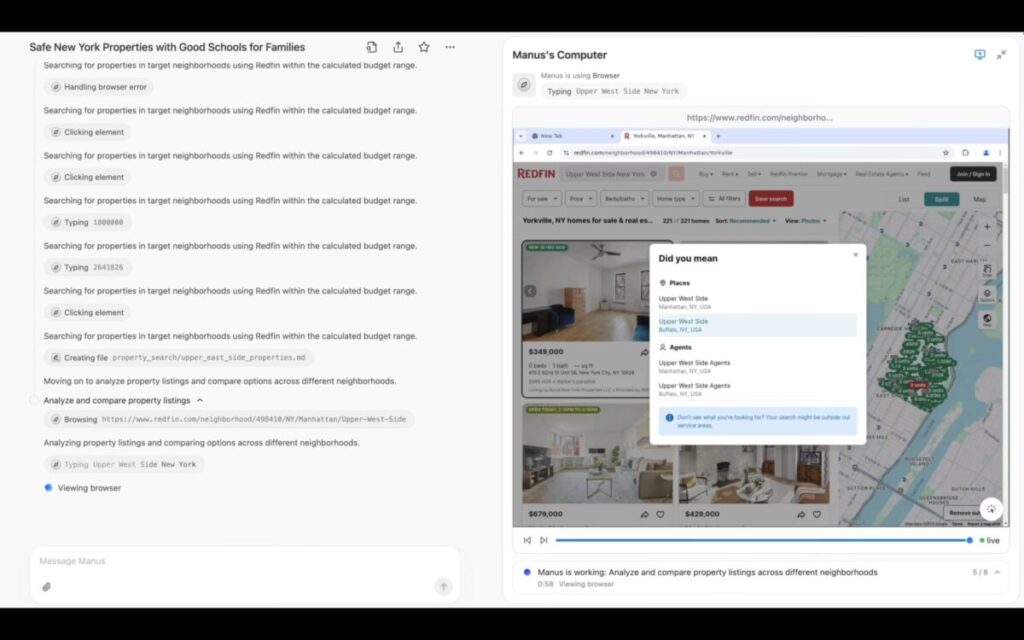Click the browser reload icon
1024x640 pixels.
click(x=549, y=153)
